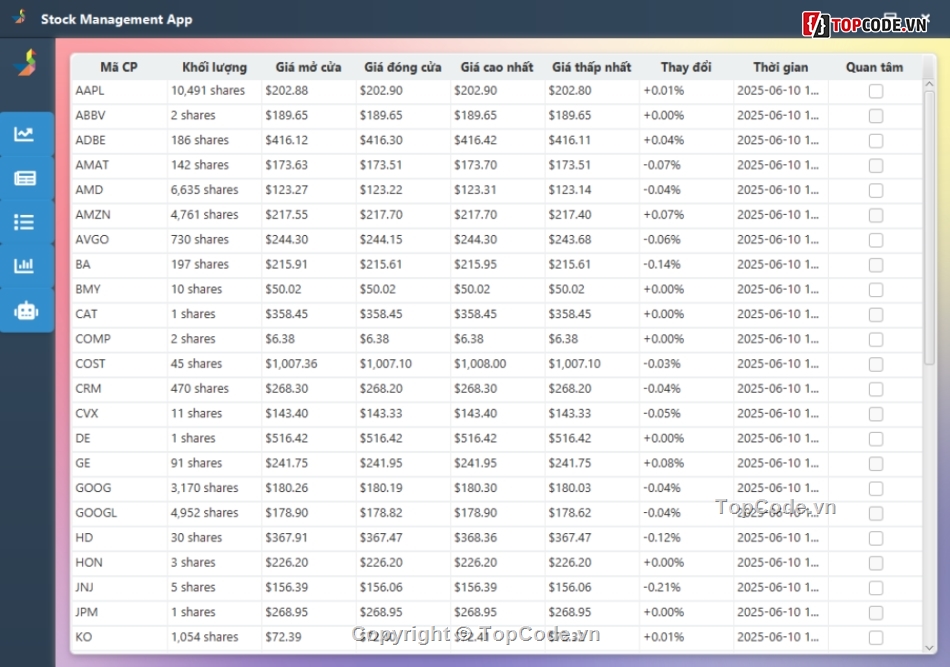The height and width of the screenshot is (667, 950).
Task: Tick the watchlist checkbox for BA
Action: [875, 265]
